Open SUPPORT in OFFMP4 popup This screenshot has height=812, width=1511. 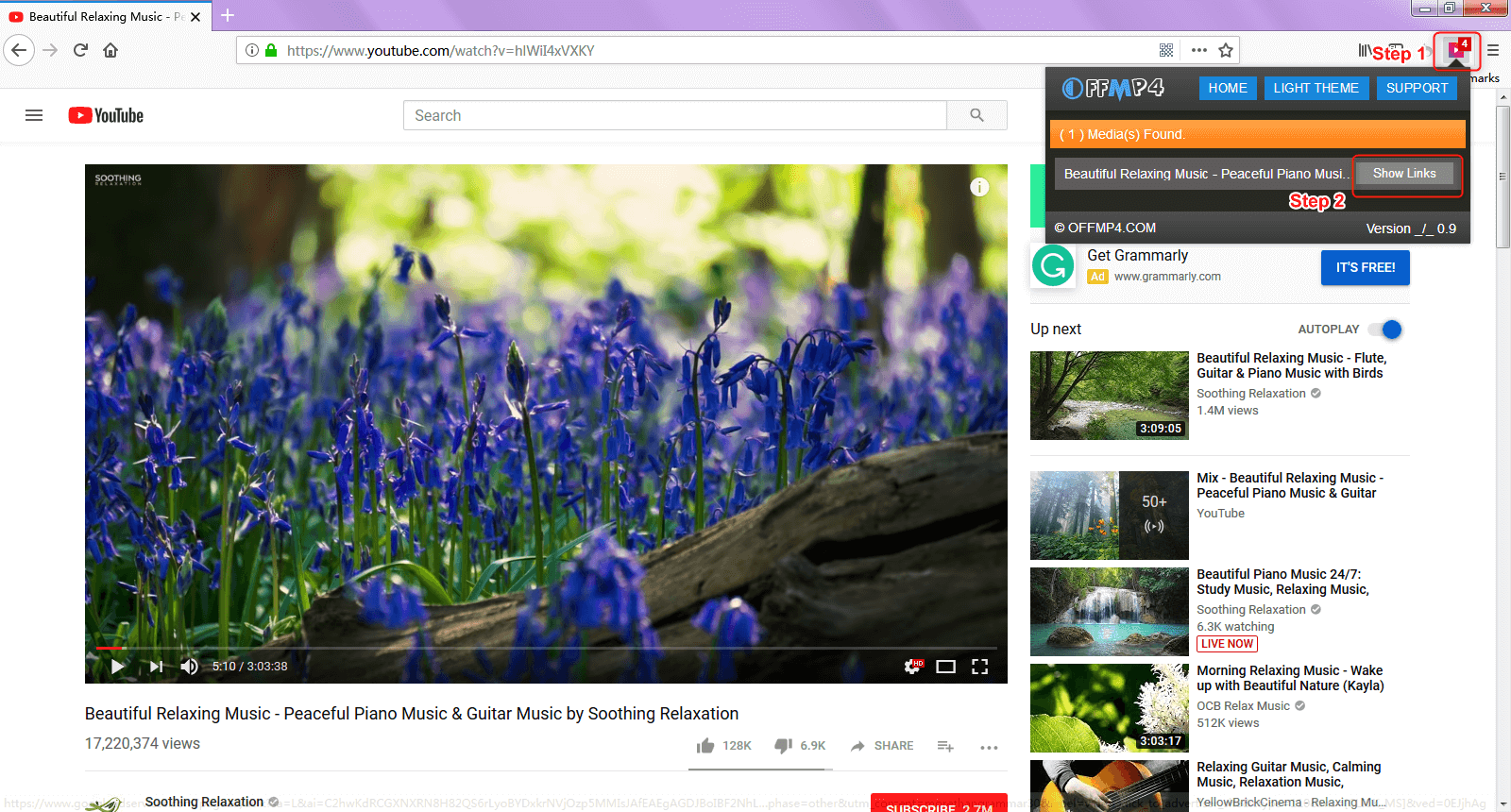click(x=1417, y=88)
